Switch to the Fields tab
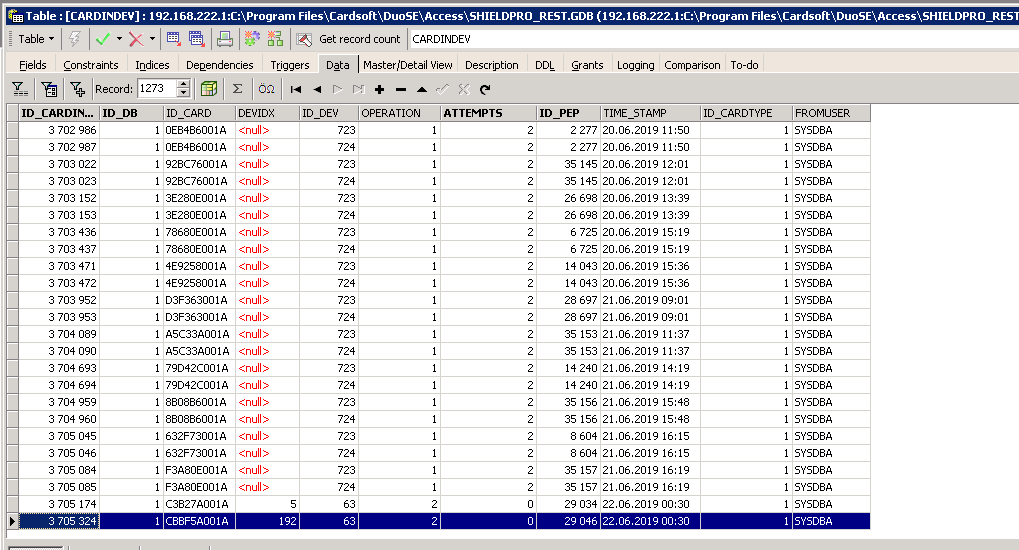Viewport: 1019px width, 550px height. coord(33,65)
